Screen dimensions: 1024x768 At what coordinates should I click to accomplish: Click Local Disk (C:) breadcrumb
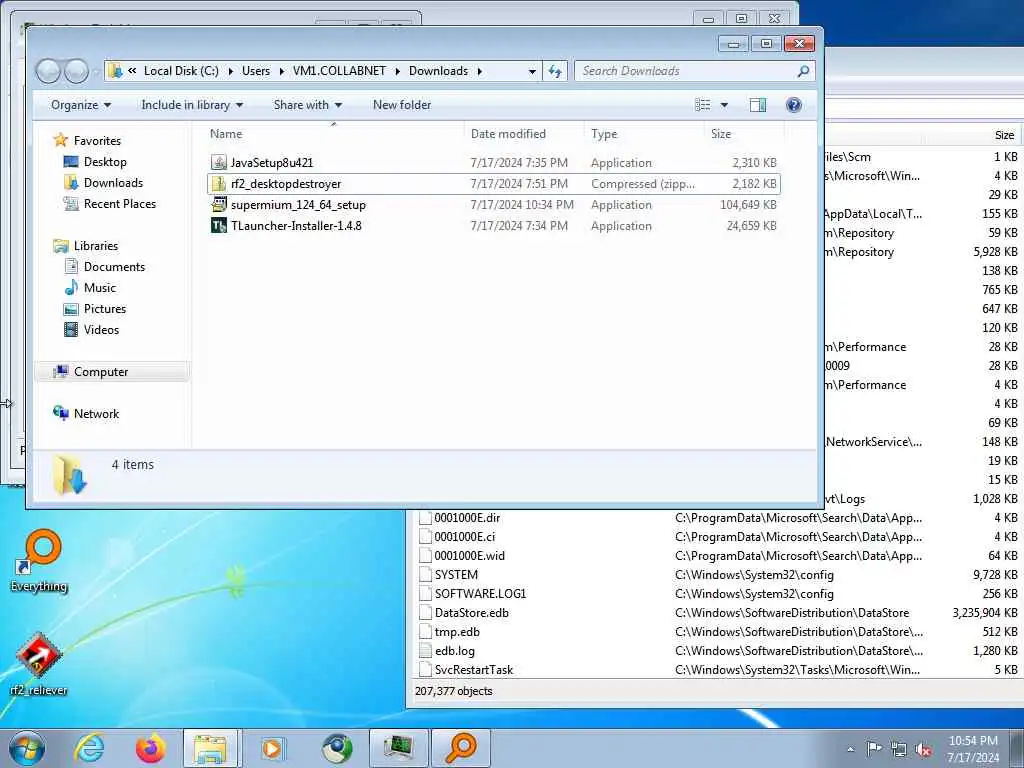click(181, 71)
